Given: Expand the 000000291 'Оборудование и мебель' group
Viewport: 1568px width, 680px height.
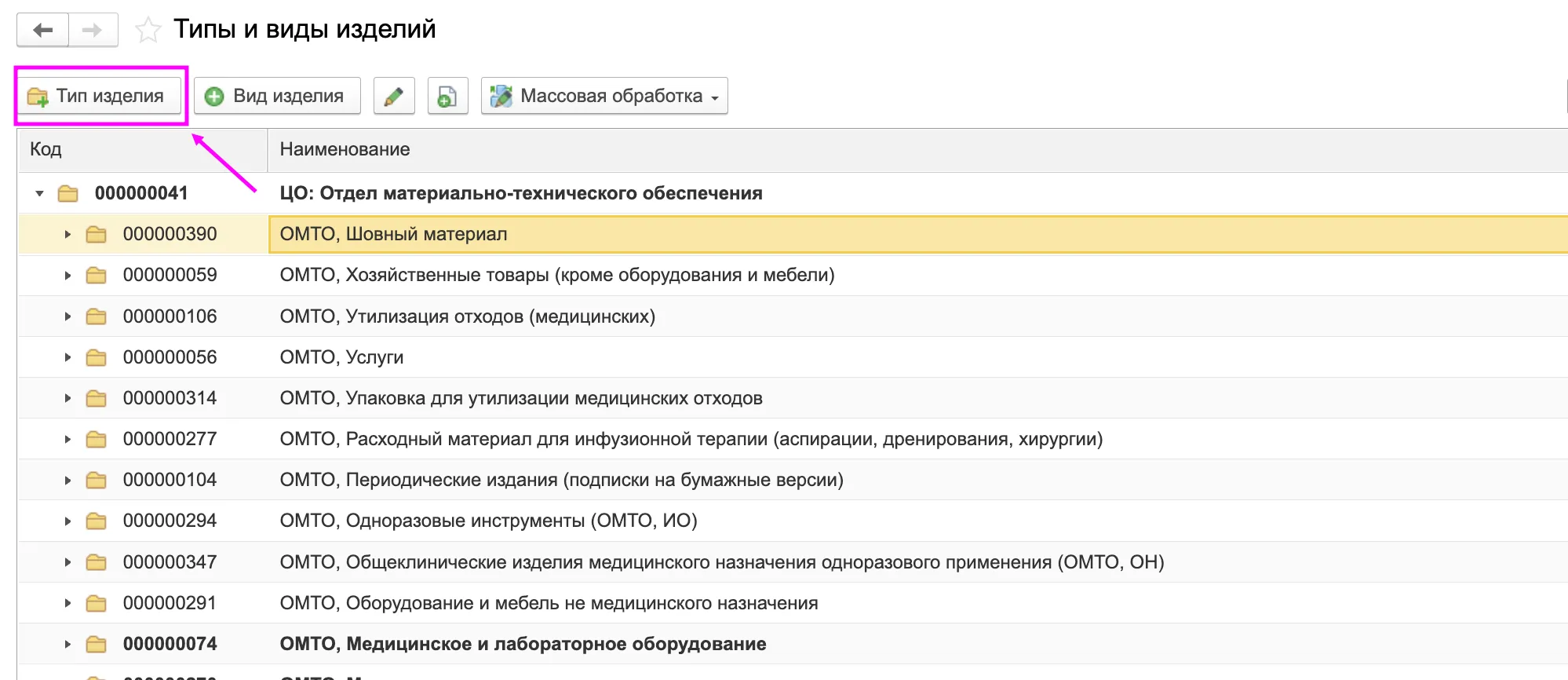Looking at the screenshot, I should tap(67, 603).
